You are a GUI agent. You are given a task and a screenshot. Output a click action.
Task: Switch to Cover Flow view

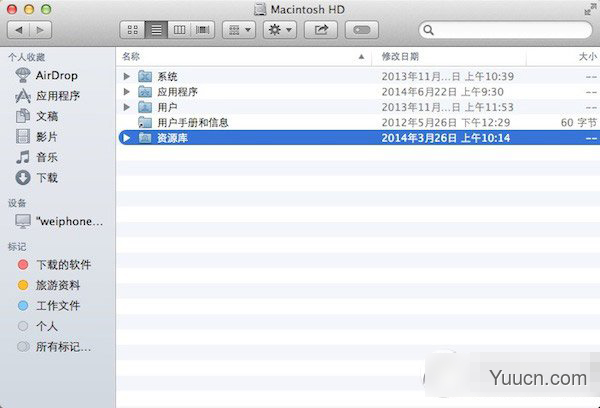pyautogui.click(x=202, y=30)
